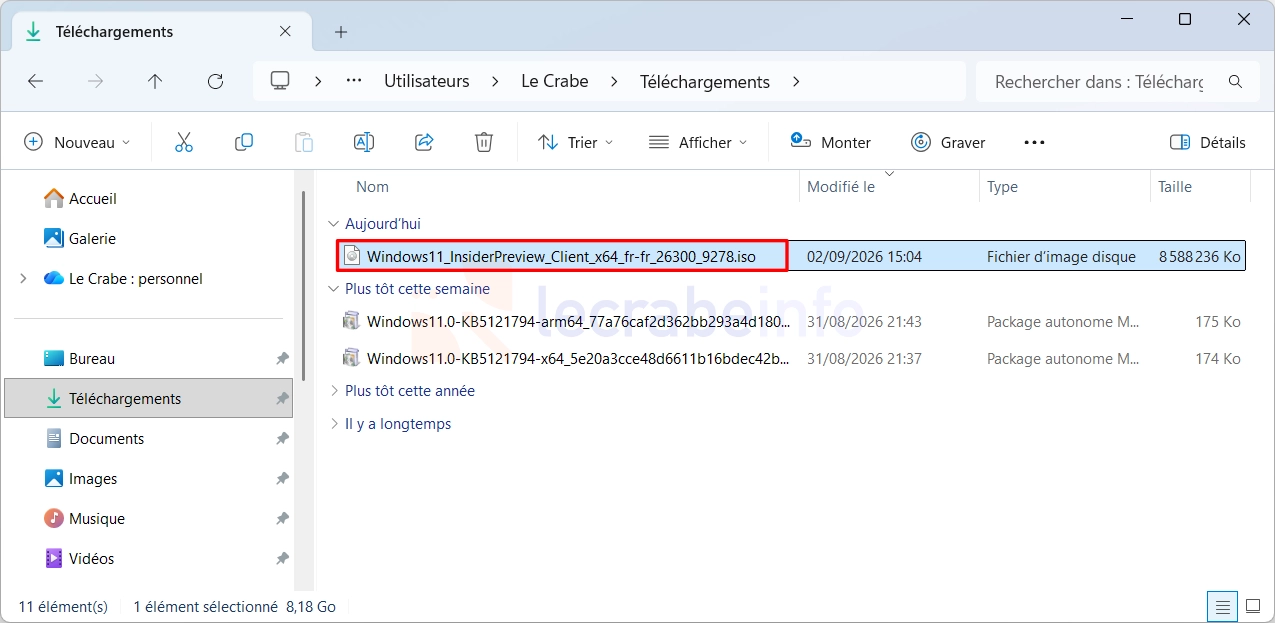The width and height of the screenshot is (1275, 623).
Task: Click the Cut scissors icon
Action: (183, 142)
